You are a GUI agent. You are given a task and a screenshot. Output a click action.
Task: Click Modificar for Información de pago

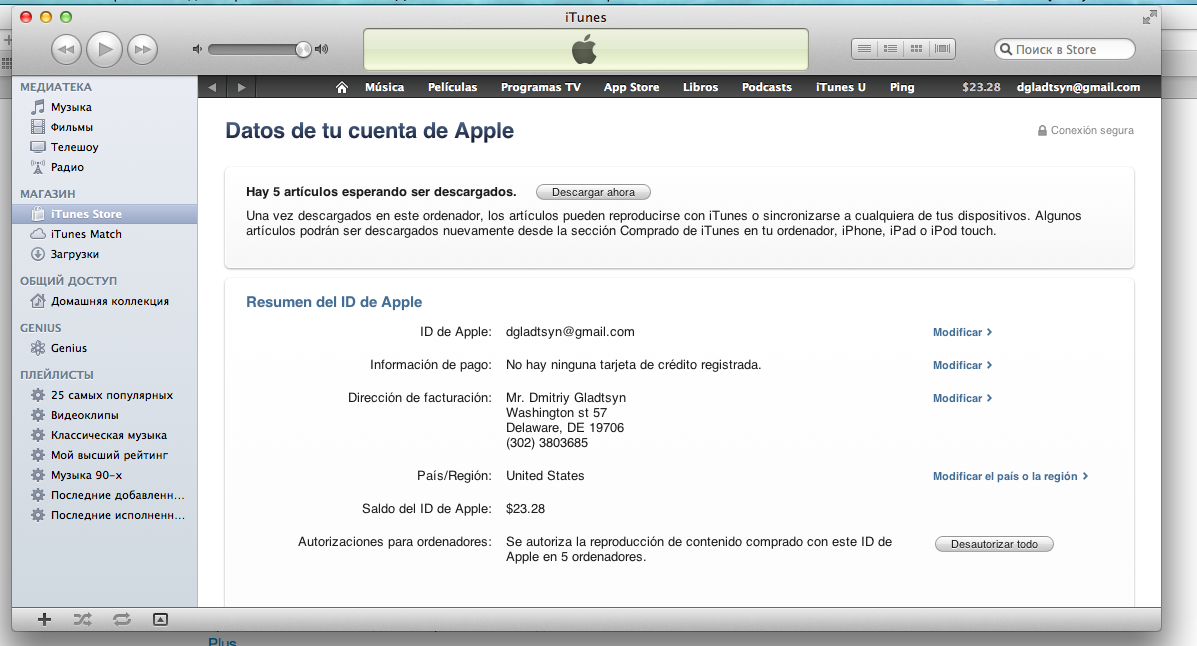(x=962, y=365)
